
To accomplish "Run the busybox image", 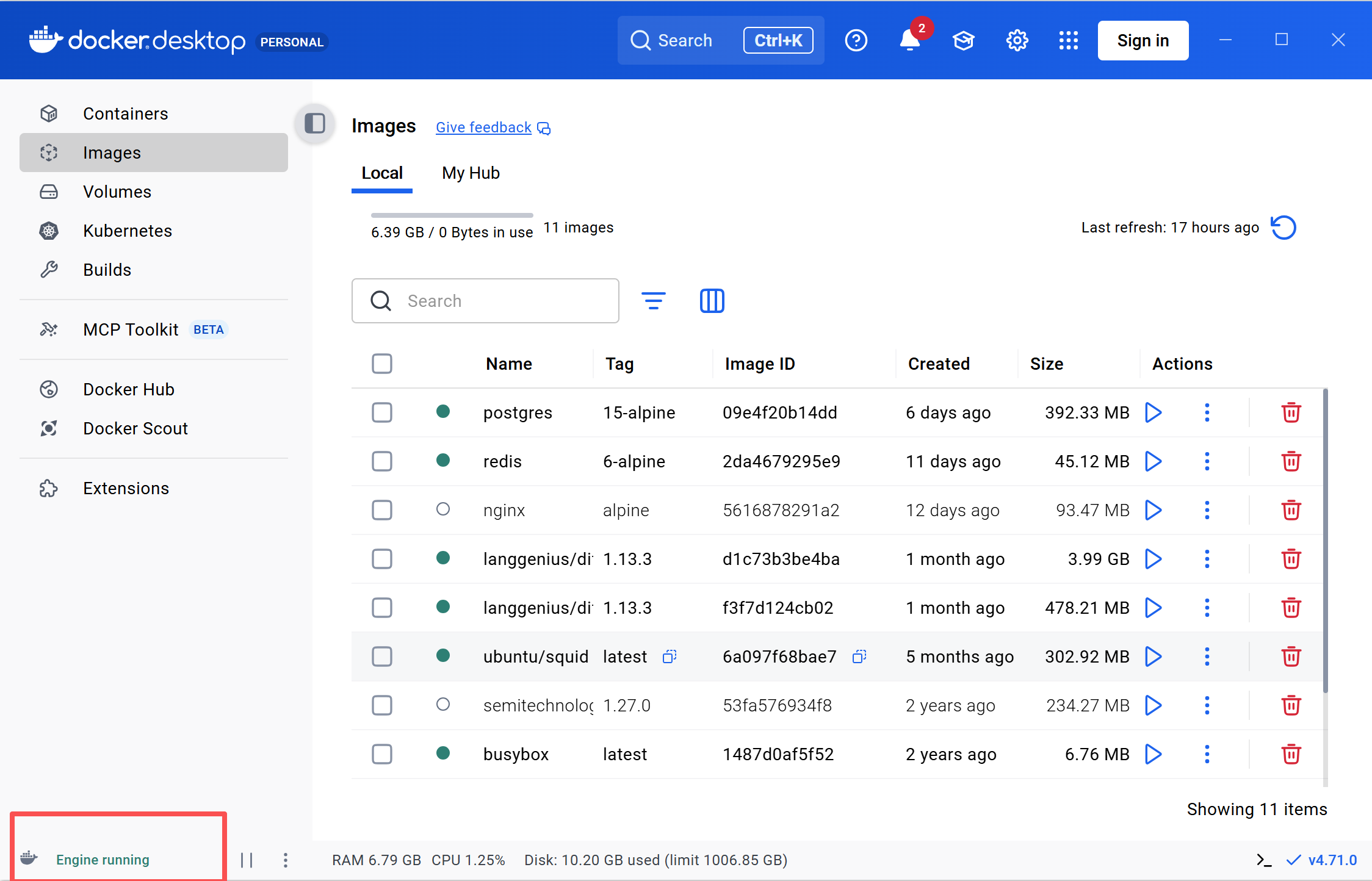I will click(x=1153, y=754).
